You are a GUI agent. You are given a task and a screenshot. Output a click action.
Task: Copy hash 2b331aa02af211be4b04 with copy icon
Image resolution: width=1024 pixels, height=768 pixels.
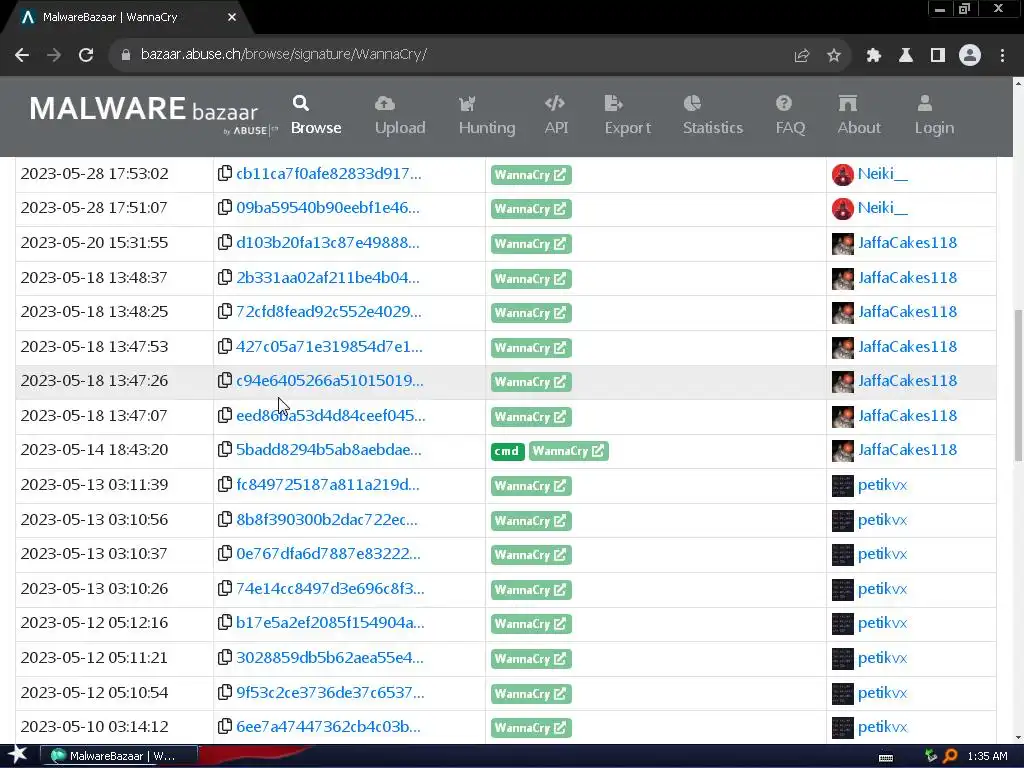225,277
